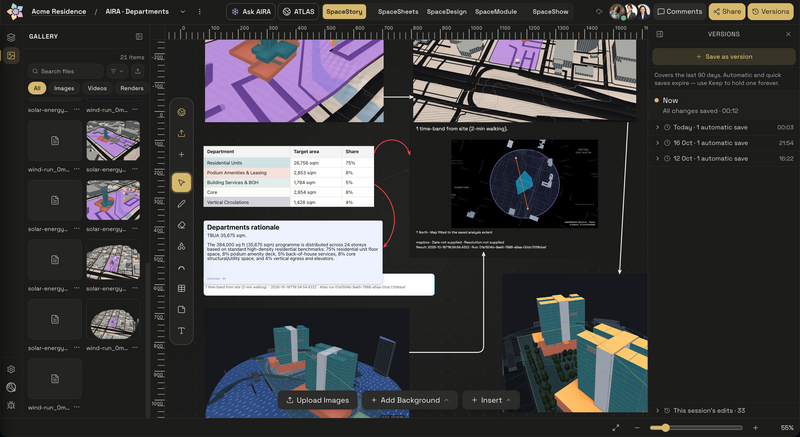
Task: Open settings gear in left sidebar
Action: [x=11, y=369]
